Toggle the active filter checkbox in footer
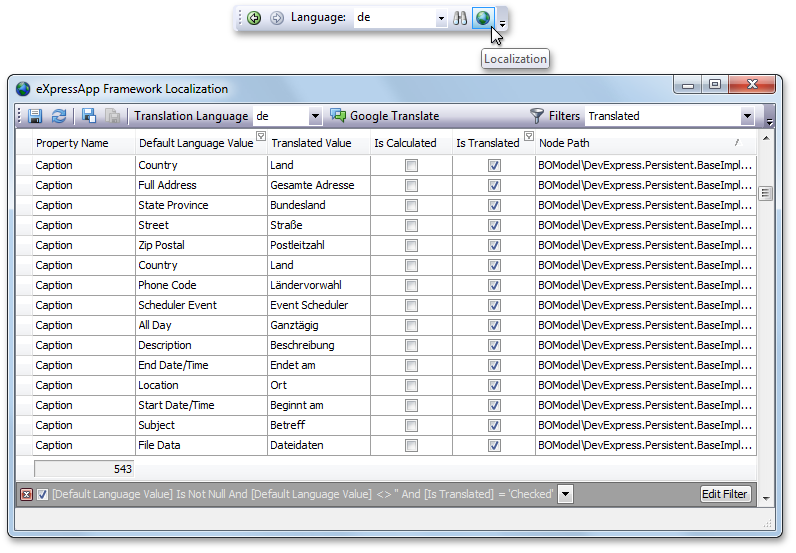The width and height of the screenshot is (796, 553). 43,494
